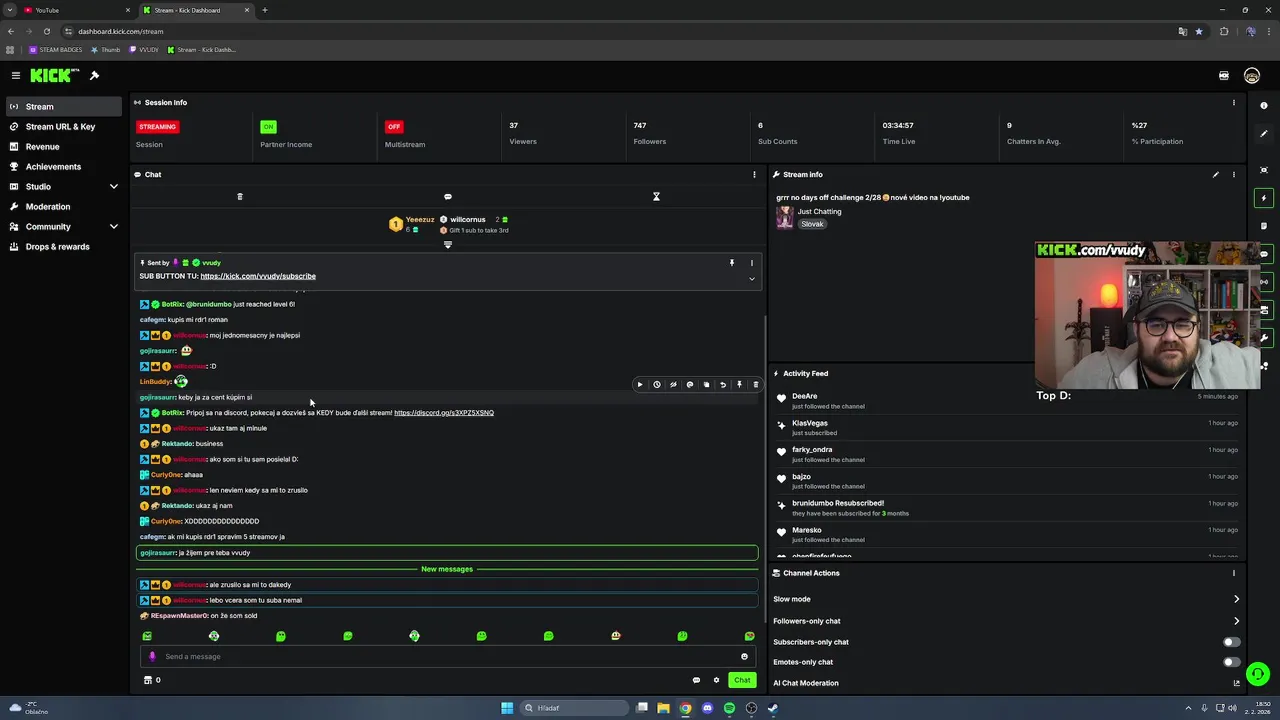Click the hourglass icon in chat toolbar

tap(656, 196)
